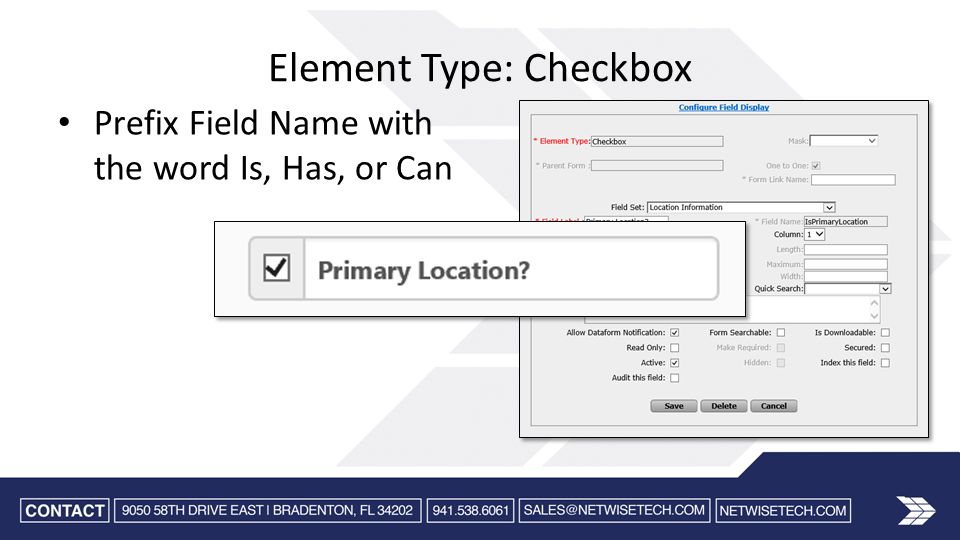Viewport: 960px width, 540px height.
Task: Click the 9050 58th Drive East address
Action: 268,511
